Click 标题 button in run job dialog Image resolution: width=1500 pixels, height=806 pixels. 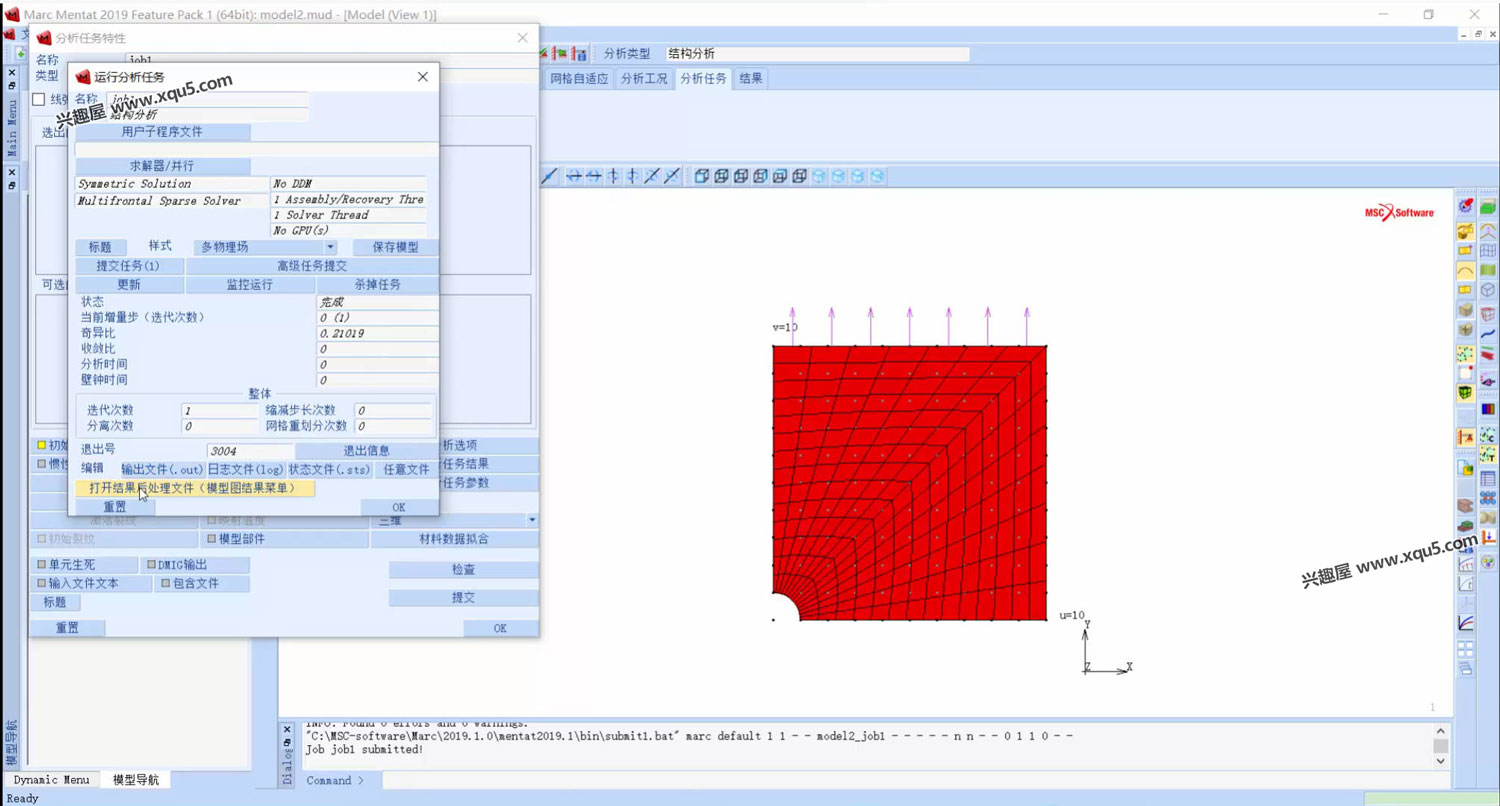[100, 247]
